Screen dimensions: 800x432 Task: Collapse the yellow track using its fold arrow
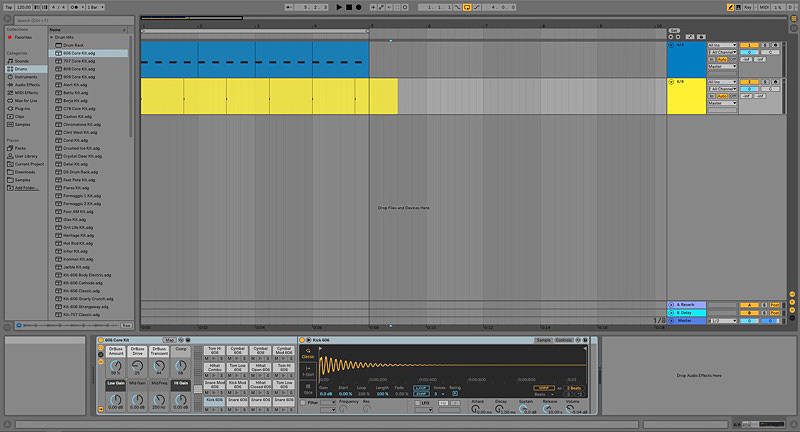pos(671,82)
